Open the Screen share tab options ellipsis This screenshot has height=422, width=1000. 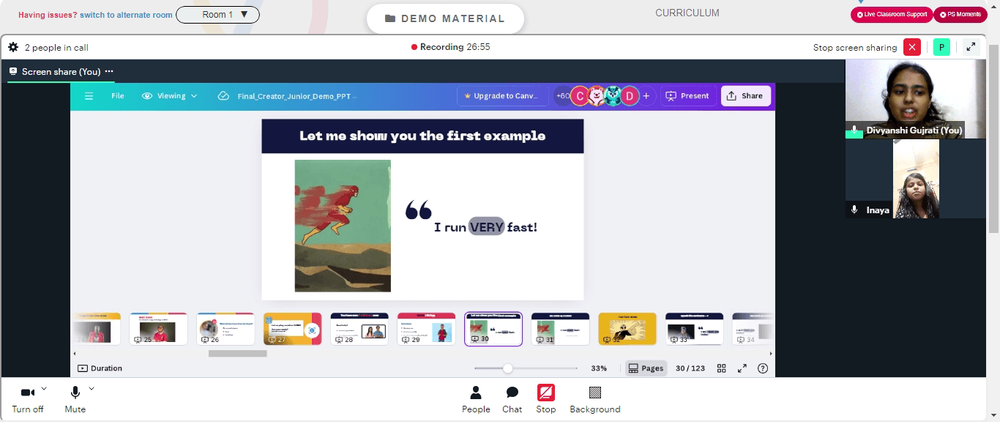[x=109, y=71]
